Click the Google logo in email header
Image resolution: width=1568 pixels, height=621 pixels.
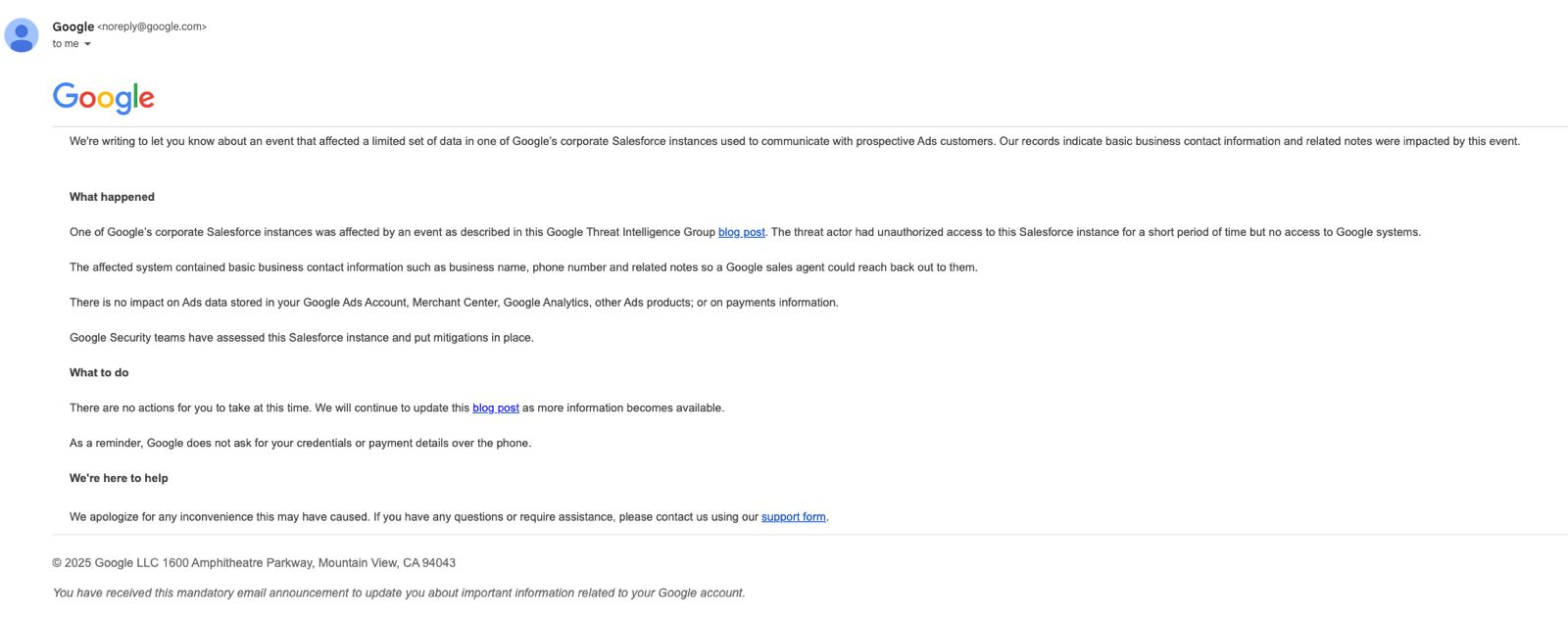point(104,98)
